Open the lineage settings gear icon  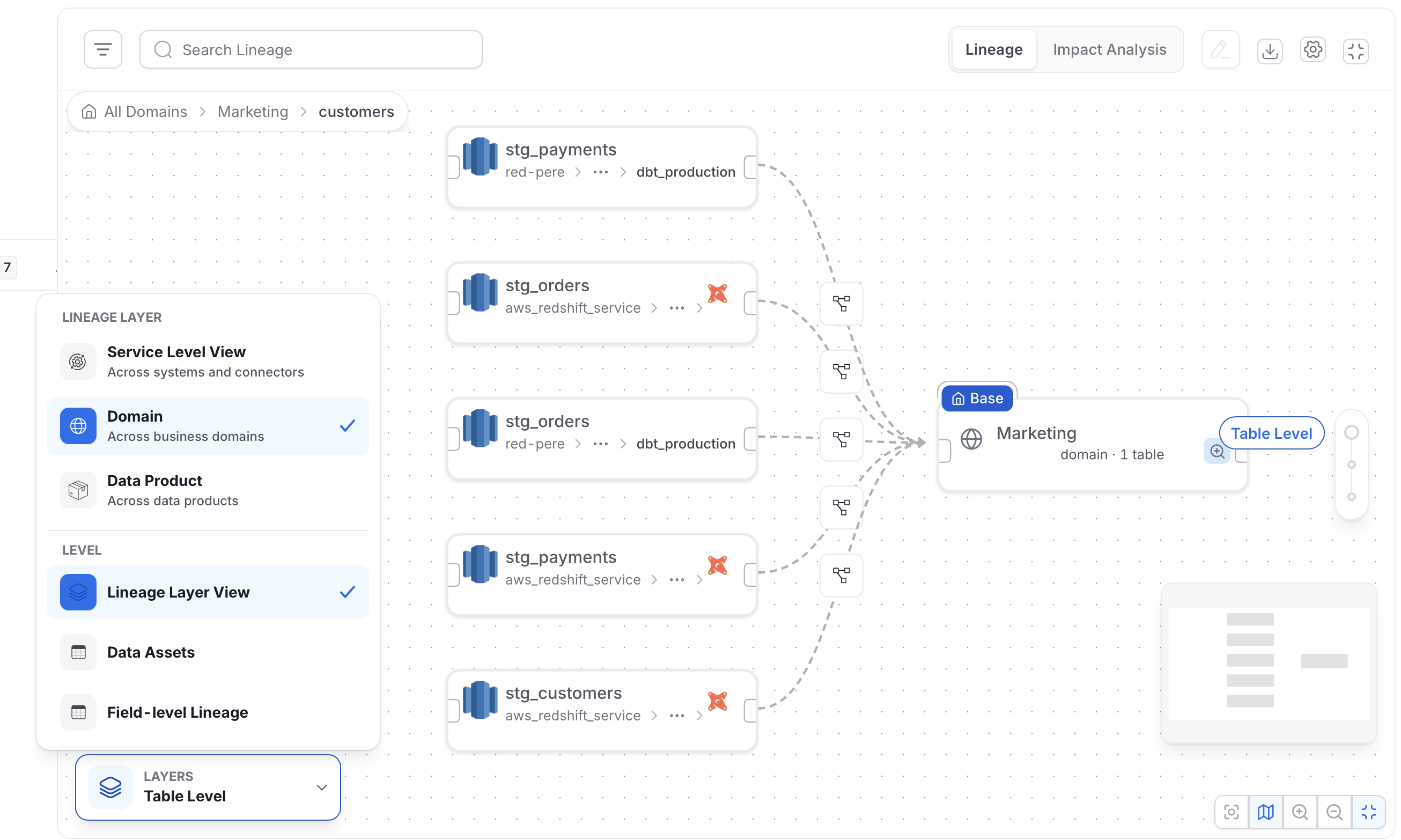point(1312,50)
